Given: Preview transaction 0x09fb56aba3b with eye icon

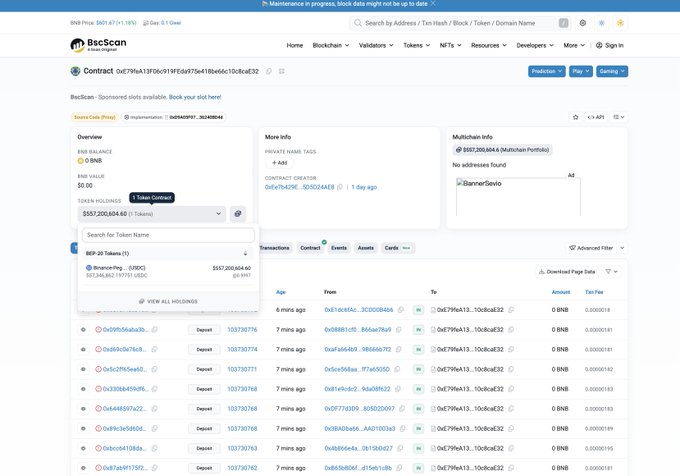Looking at the screenshot, I should click(83, 329).
